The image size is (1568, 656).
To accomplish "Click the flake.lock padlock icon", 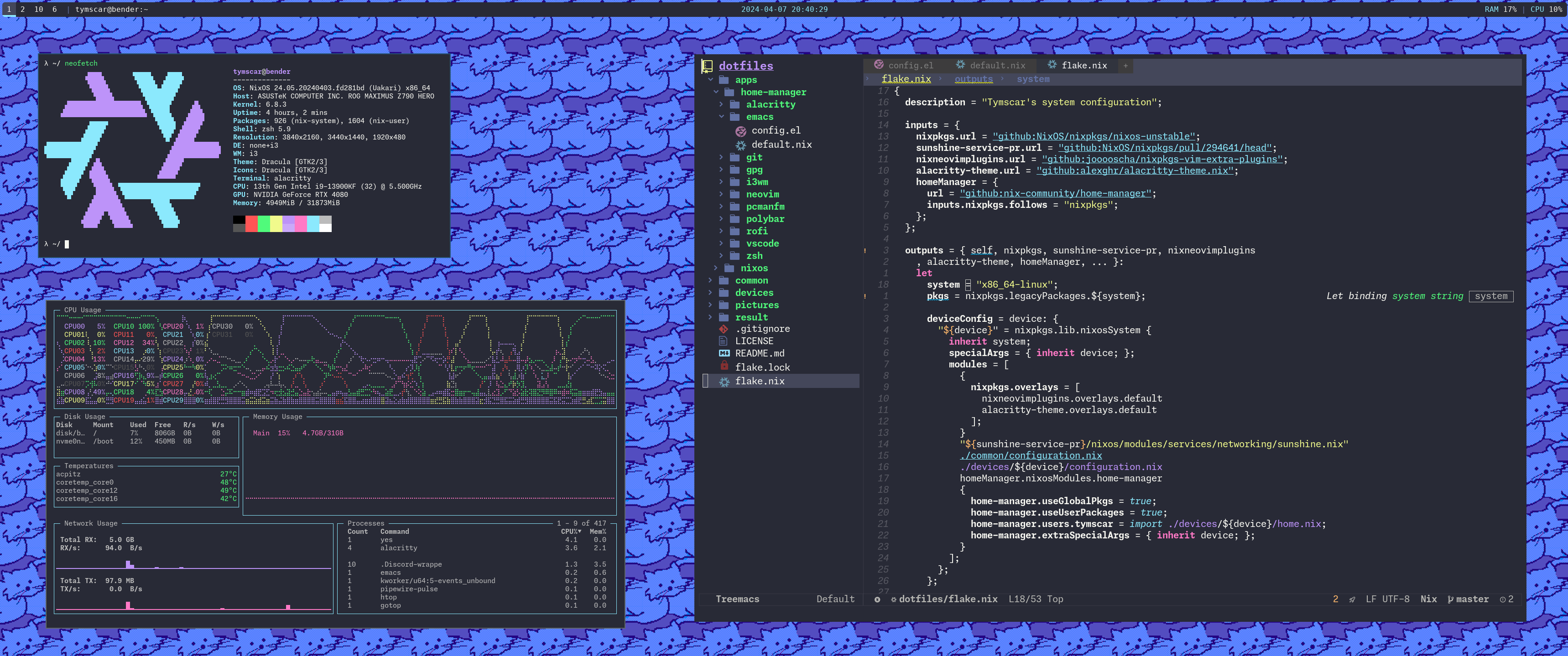I will point(724,366).
